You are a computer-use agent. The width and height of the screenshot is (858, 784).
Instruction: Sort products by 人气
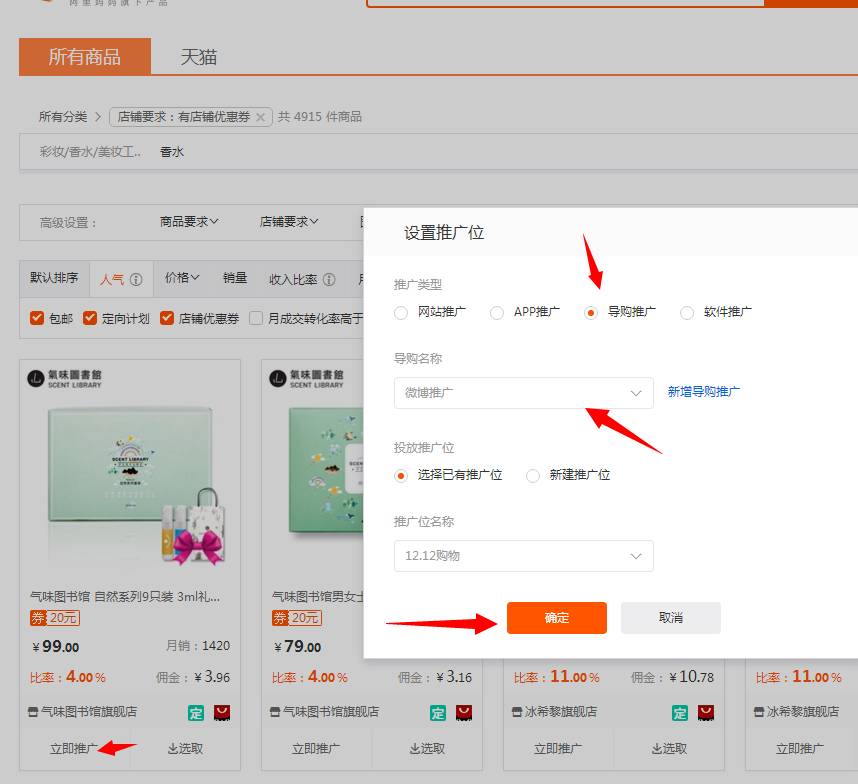[112, 280]
